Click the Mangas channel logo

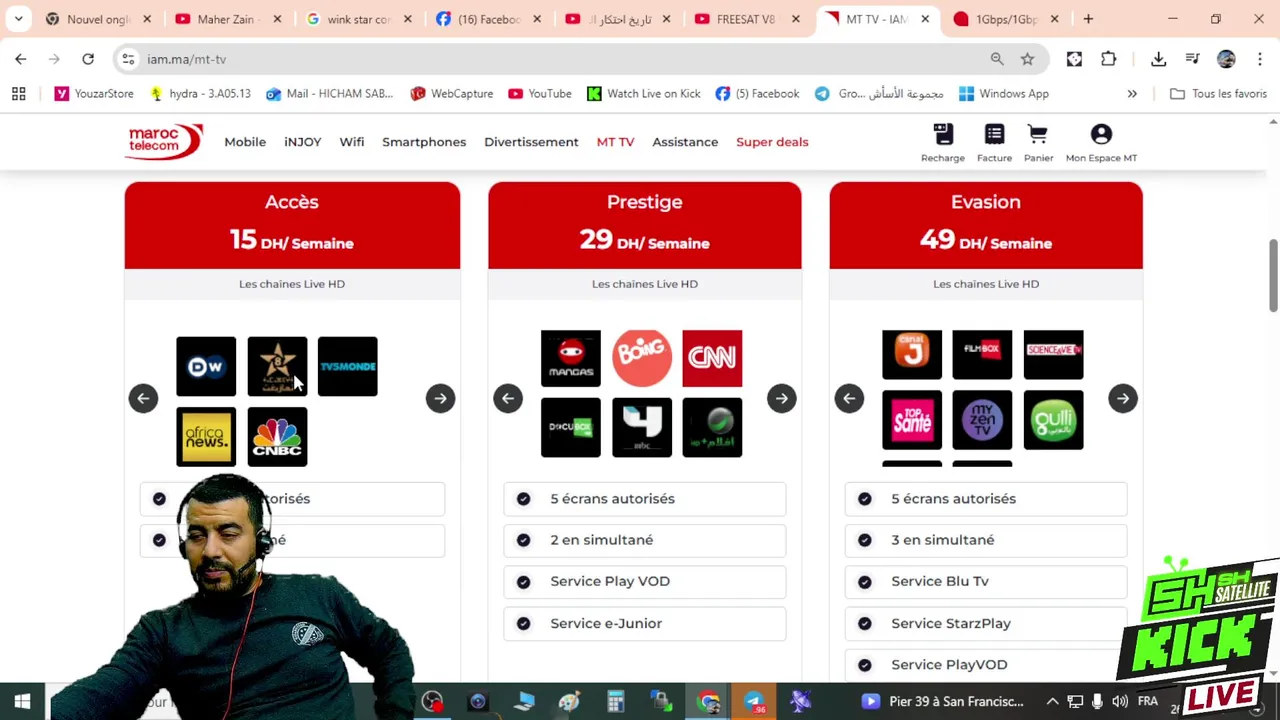(x=571, y=358)
